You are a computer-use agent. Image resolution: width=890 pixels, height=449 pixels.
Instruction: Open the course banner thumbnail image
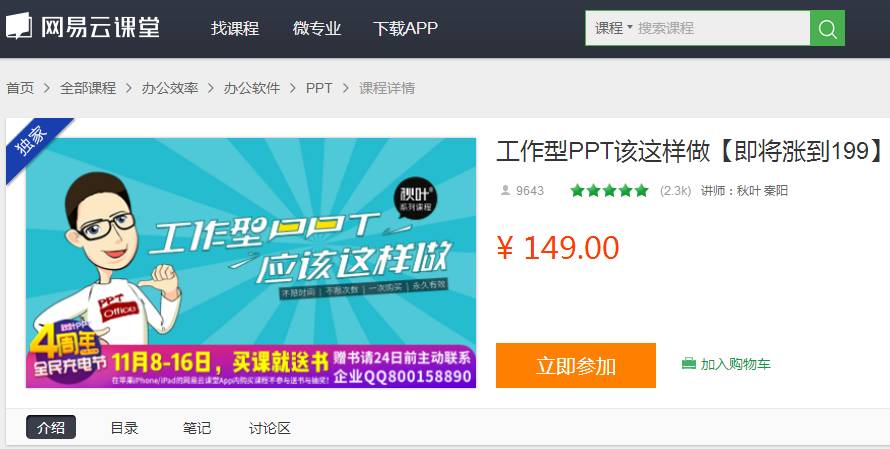click(x=251, y=263)
